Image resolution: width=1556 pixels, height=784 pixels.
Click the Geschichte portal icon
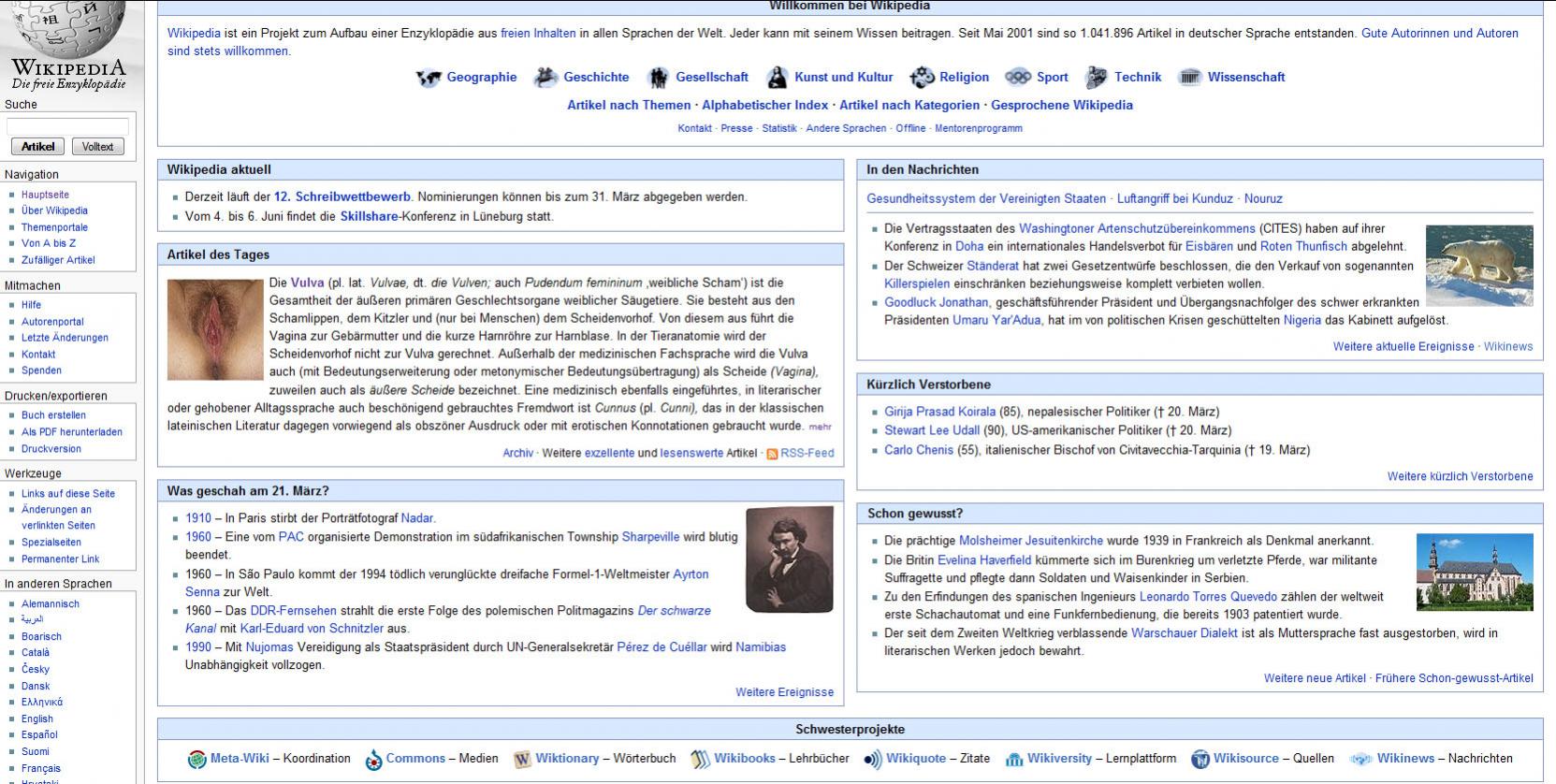tap(545, 78)
